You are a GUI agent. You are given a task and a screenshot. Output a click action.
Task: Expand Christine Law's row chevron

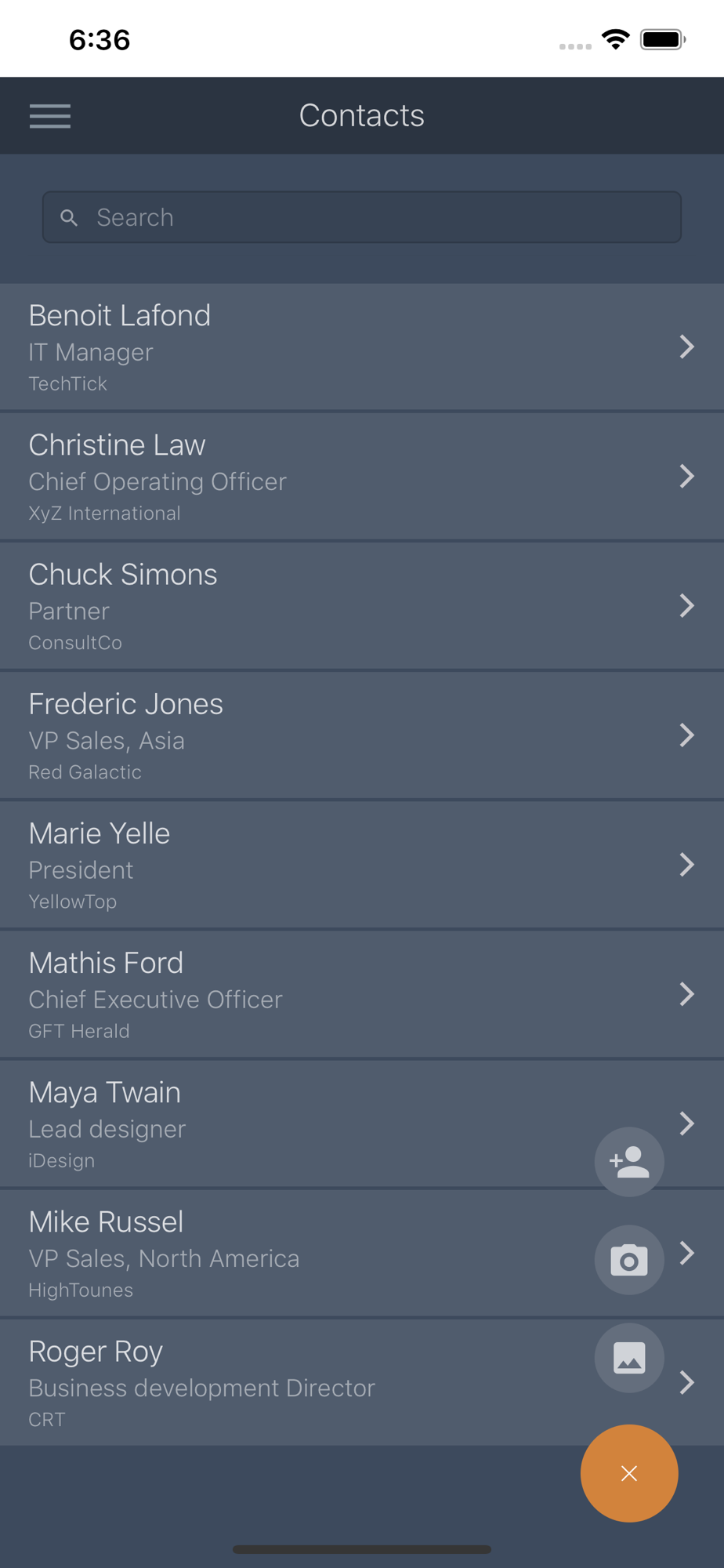click(687, 476)
